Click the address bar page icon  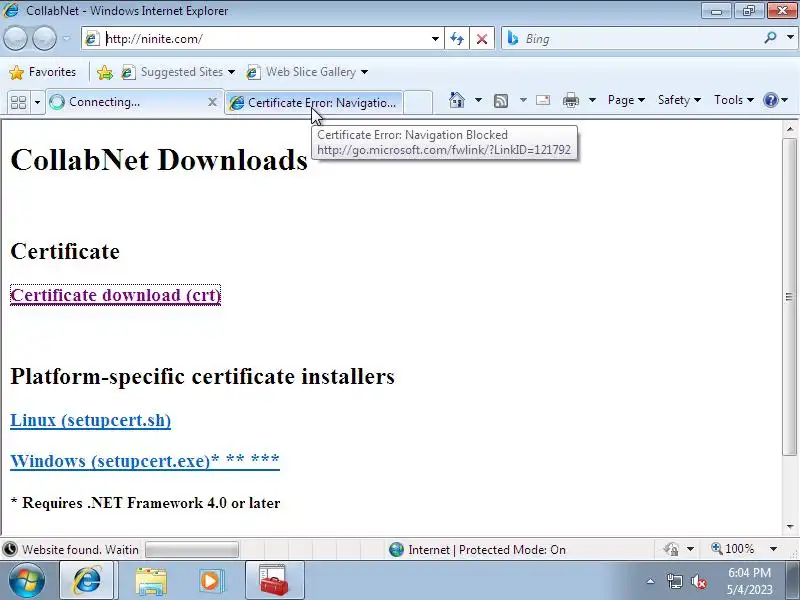(x=92, y=39)
